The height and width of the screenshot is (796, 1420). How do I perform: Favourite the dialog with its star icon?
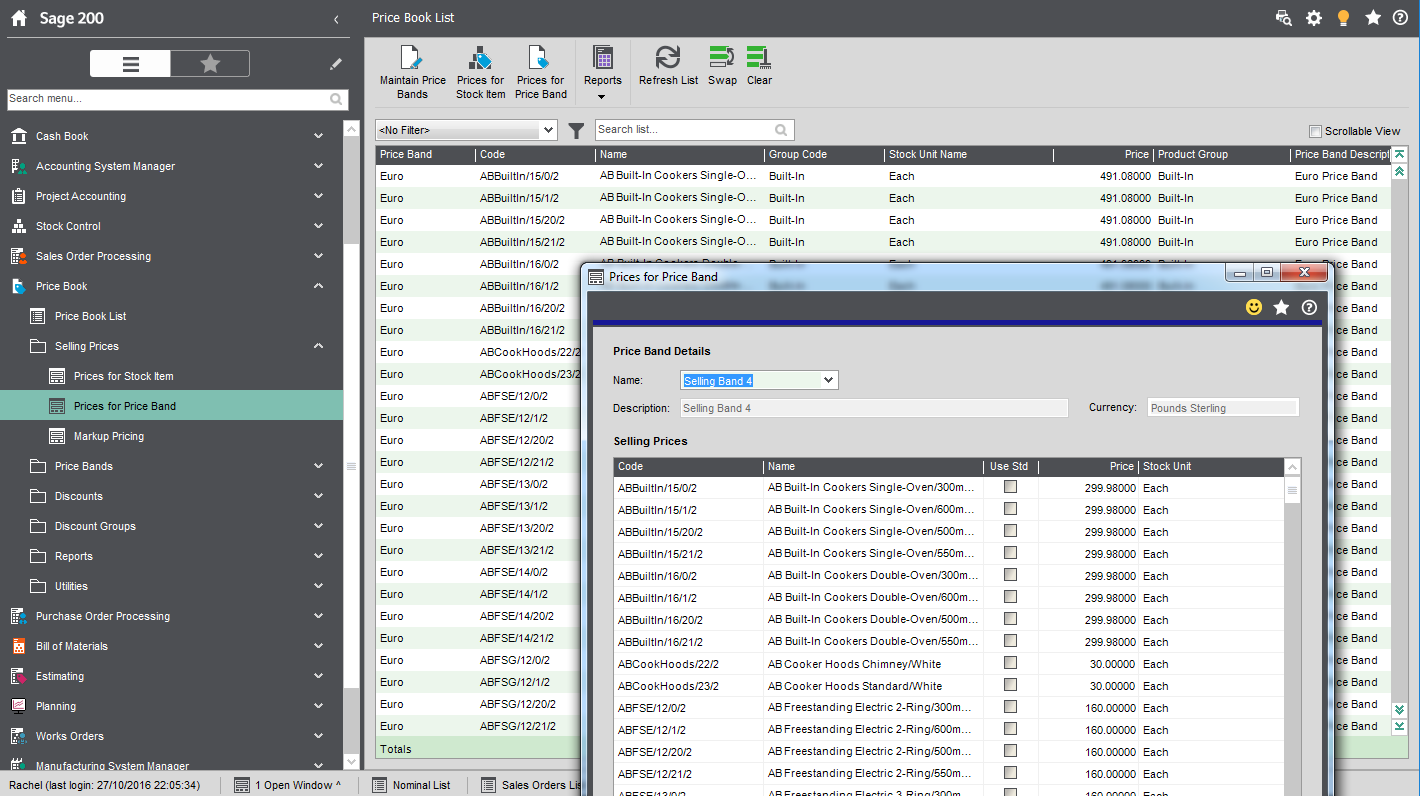(x=1281, y=307)
